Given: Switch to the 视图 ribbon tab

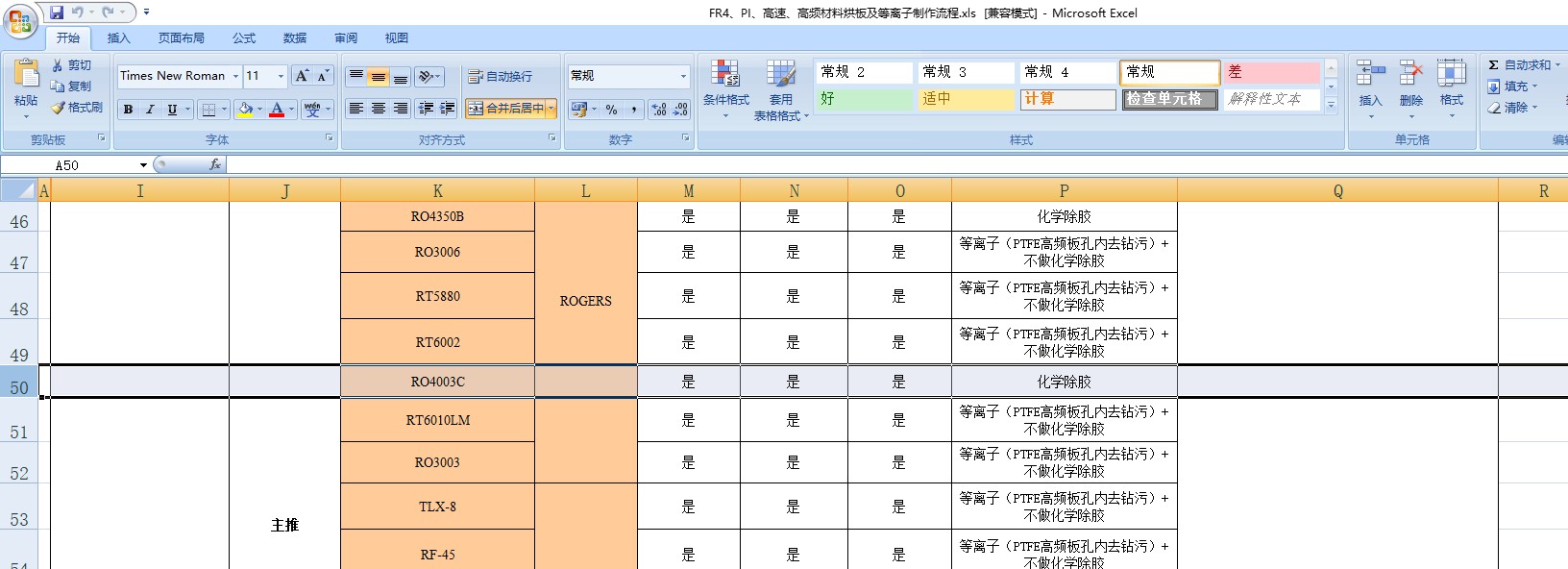Looking at the screenshot, I should pyautogui.click(x=397, y=38).
